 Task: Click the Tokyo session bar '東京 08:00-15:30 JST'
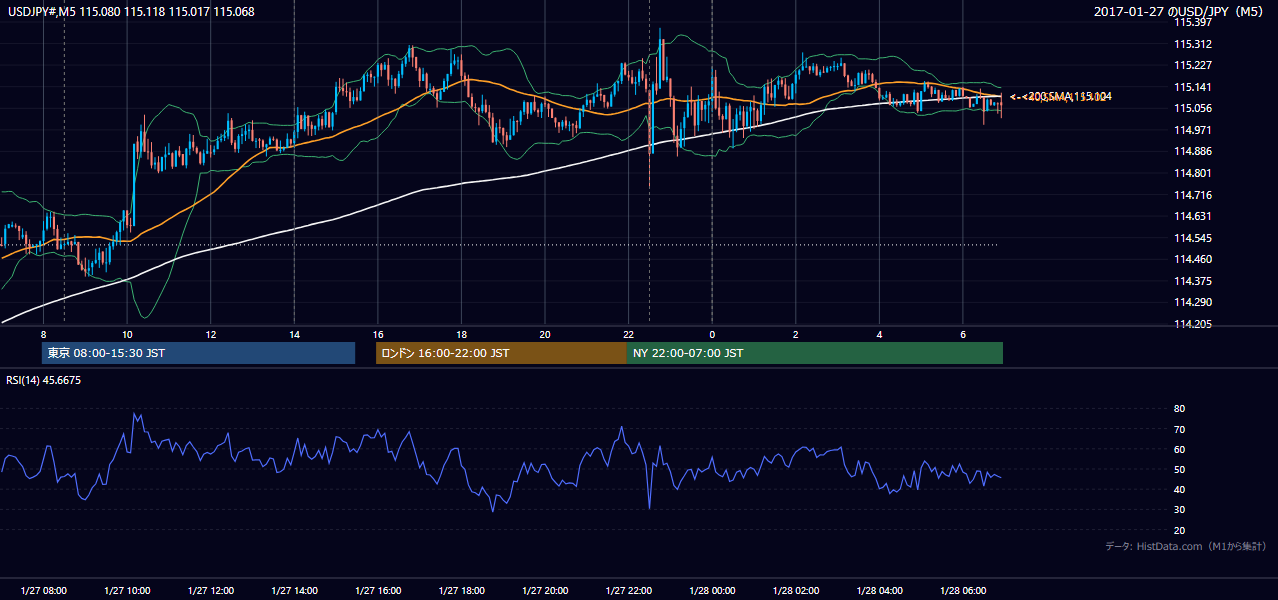198,353
